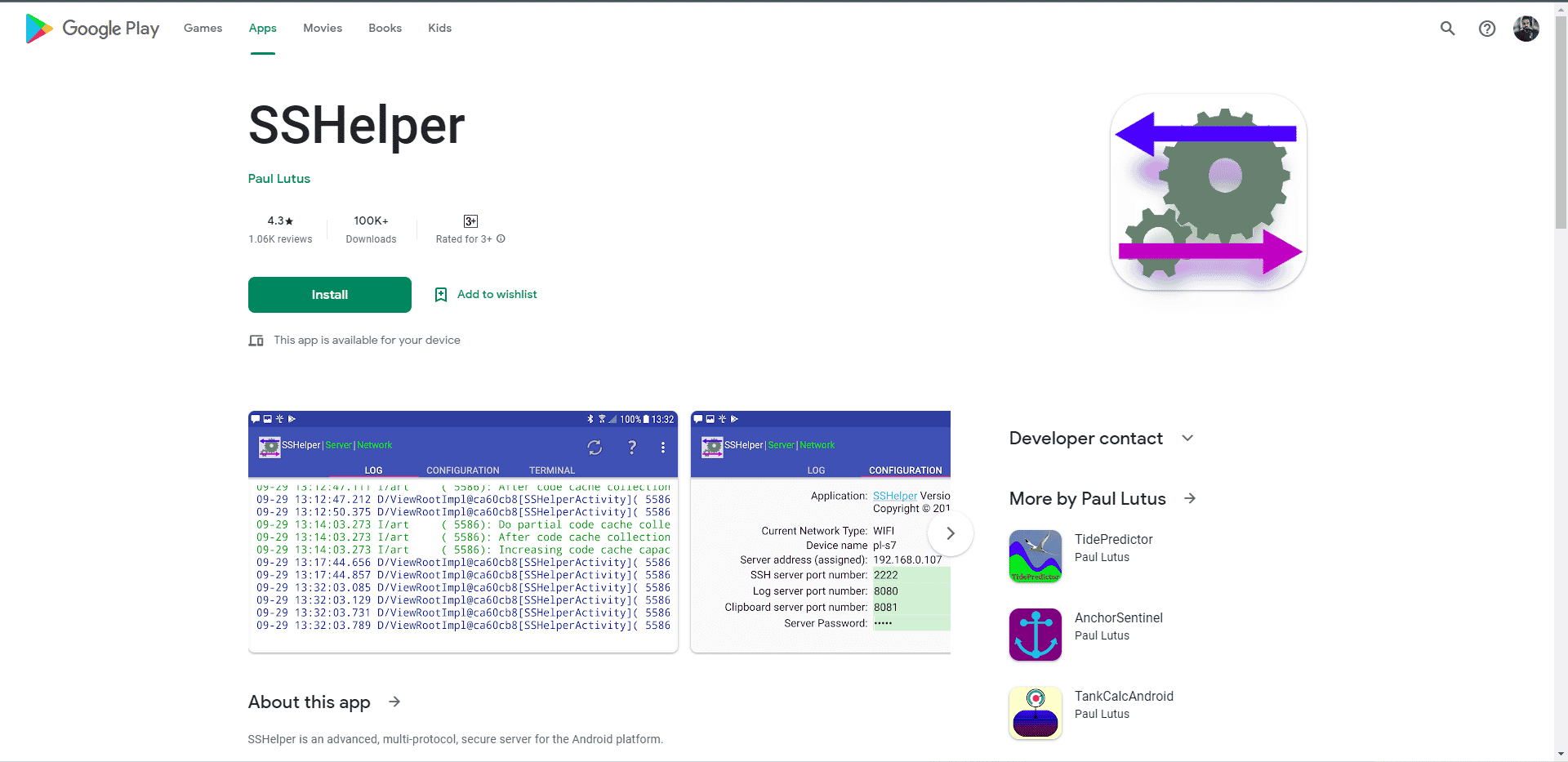Click the About this app arrow
1568x762 pixels.
click(x=394, y=702)
